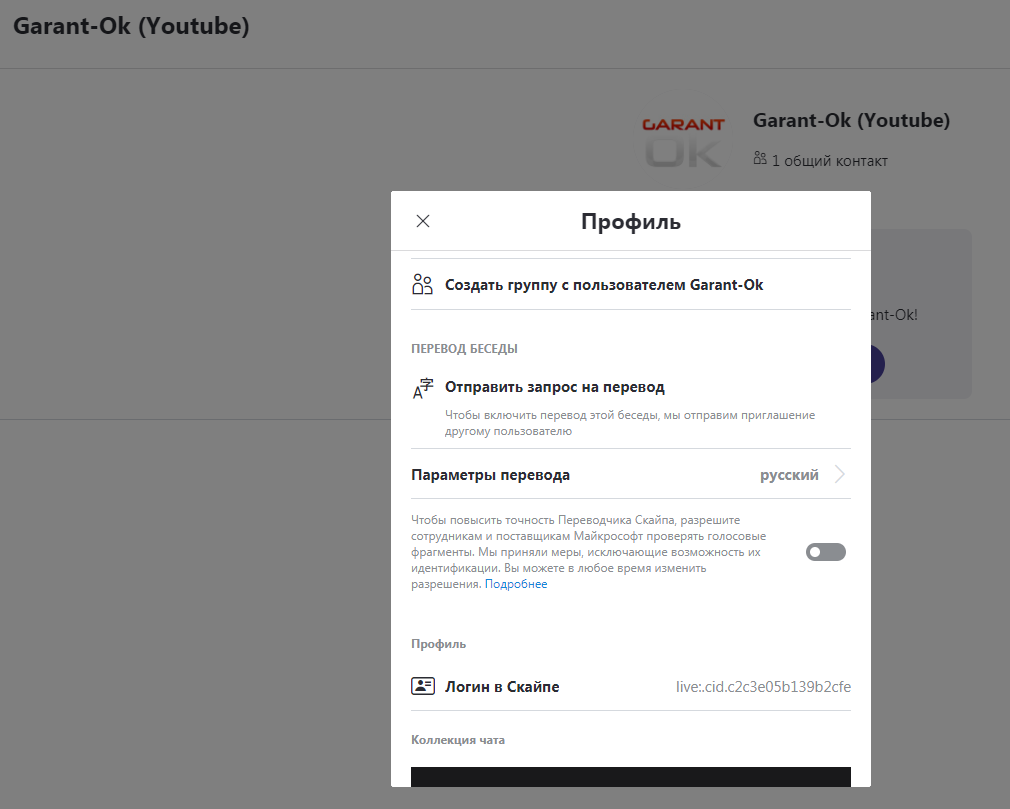
Task: Click the contact card icon by Логин в Скайпе
Action: click(x=423, y=686)
